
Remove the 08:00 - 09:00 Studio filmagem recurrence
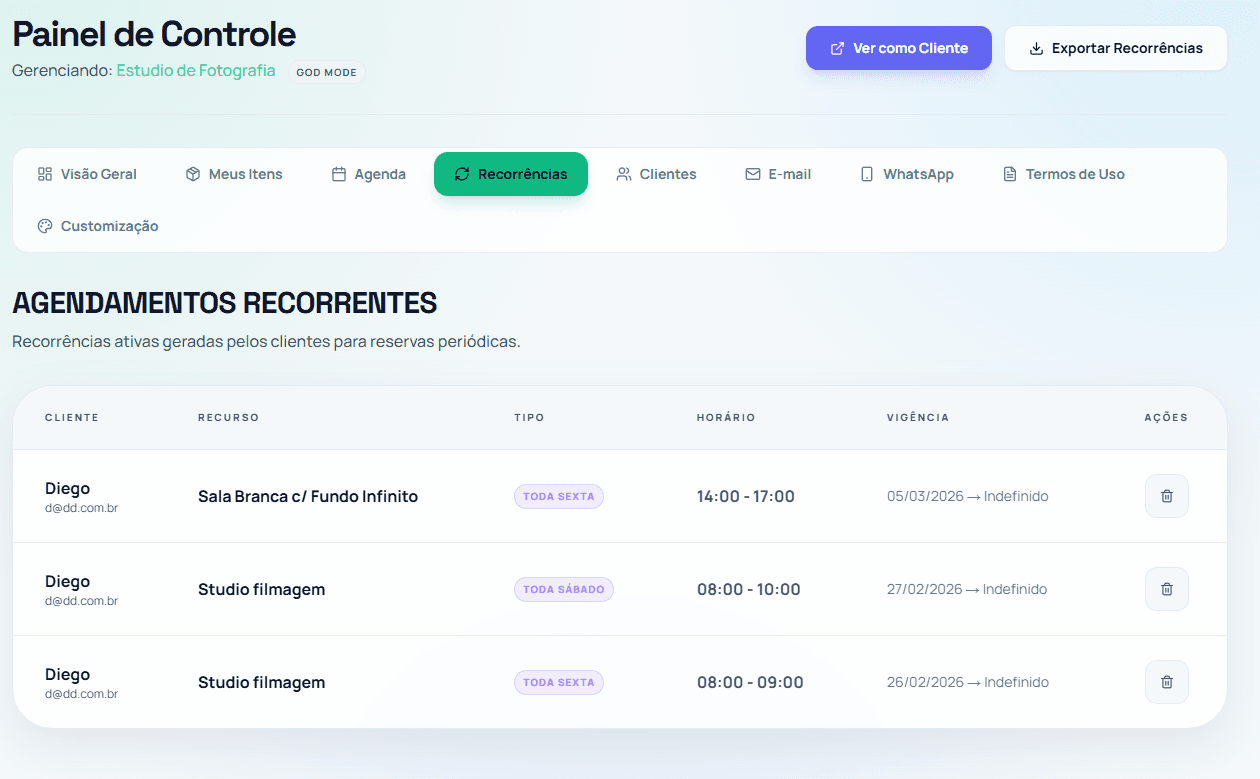point(1166,682)
